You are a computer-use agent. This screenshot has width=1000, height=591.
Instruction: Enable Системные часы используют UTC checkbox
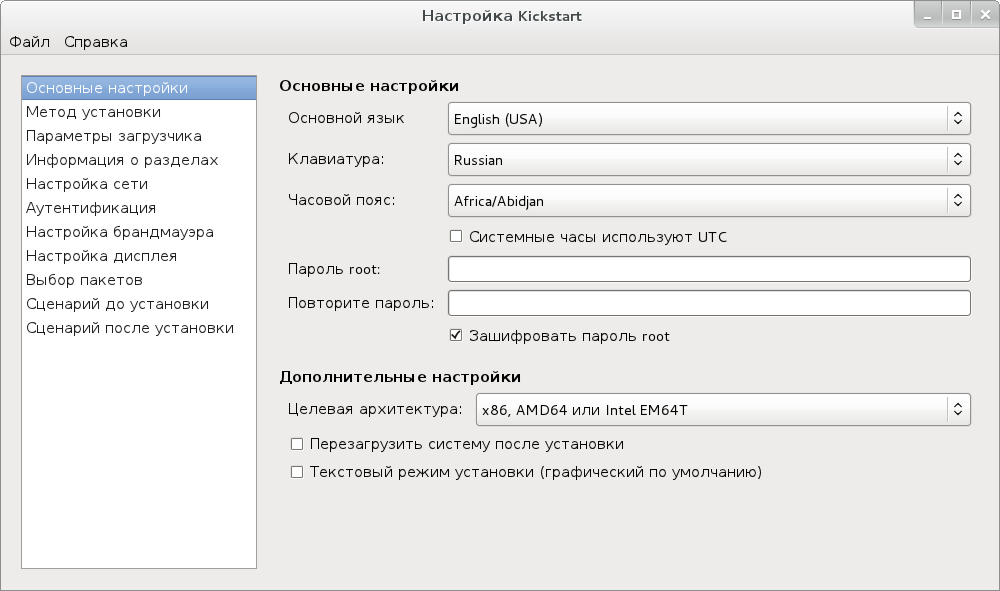point(456,237)
